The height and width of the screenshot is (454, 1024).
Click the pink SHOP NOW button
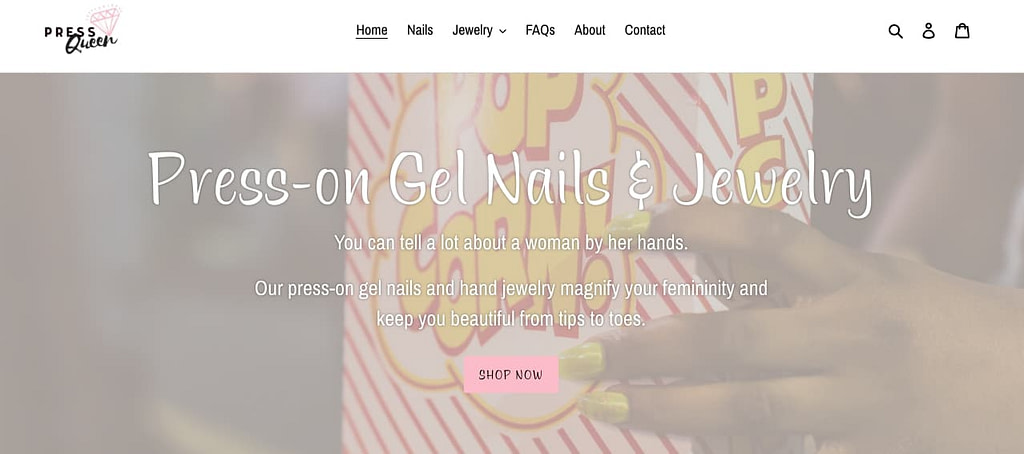point(511,374)
